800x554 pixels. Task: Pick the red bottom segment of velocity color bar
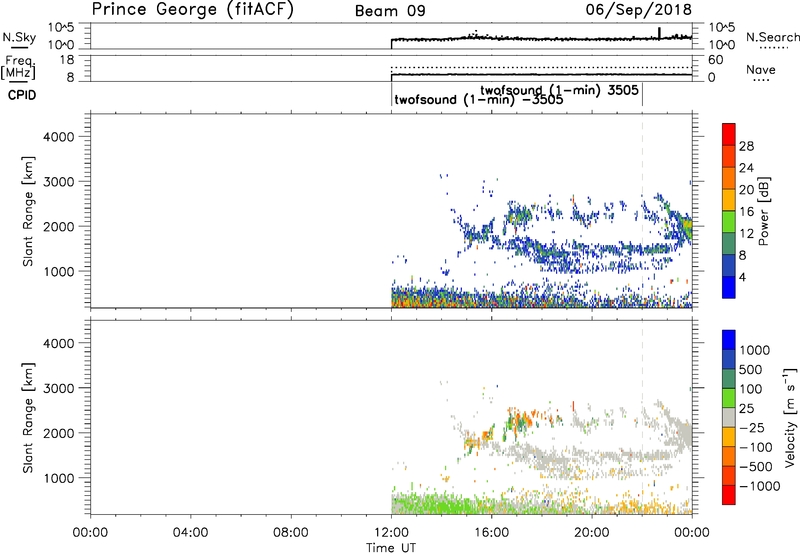[x=729, y=495]
